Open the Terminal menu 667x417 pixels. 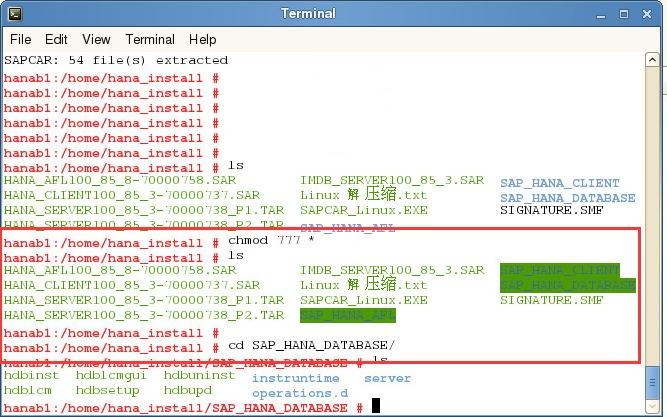pyautogui.click(x=150, y=40)
